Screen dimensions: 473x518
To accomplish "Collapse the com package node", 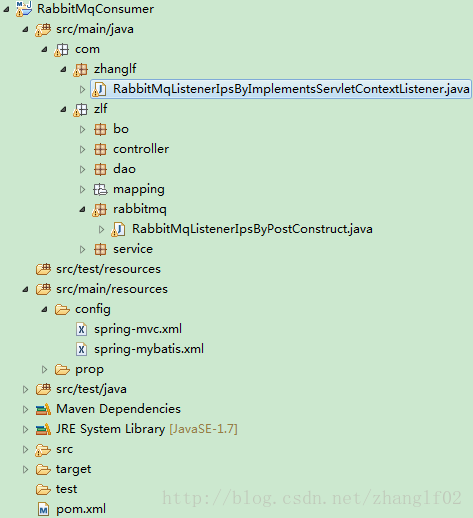I will (44, 50).
